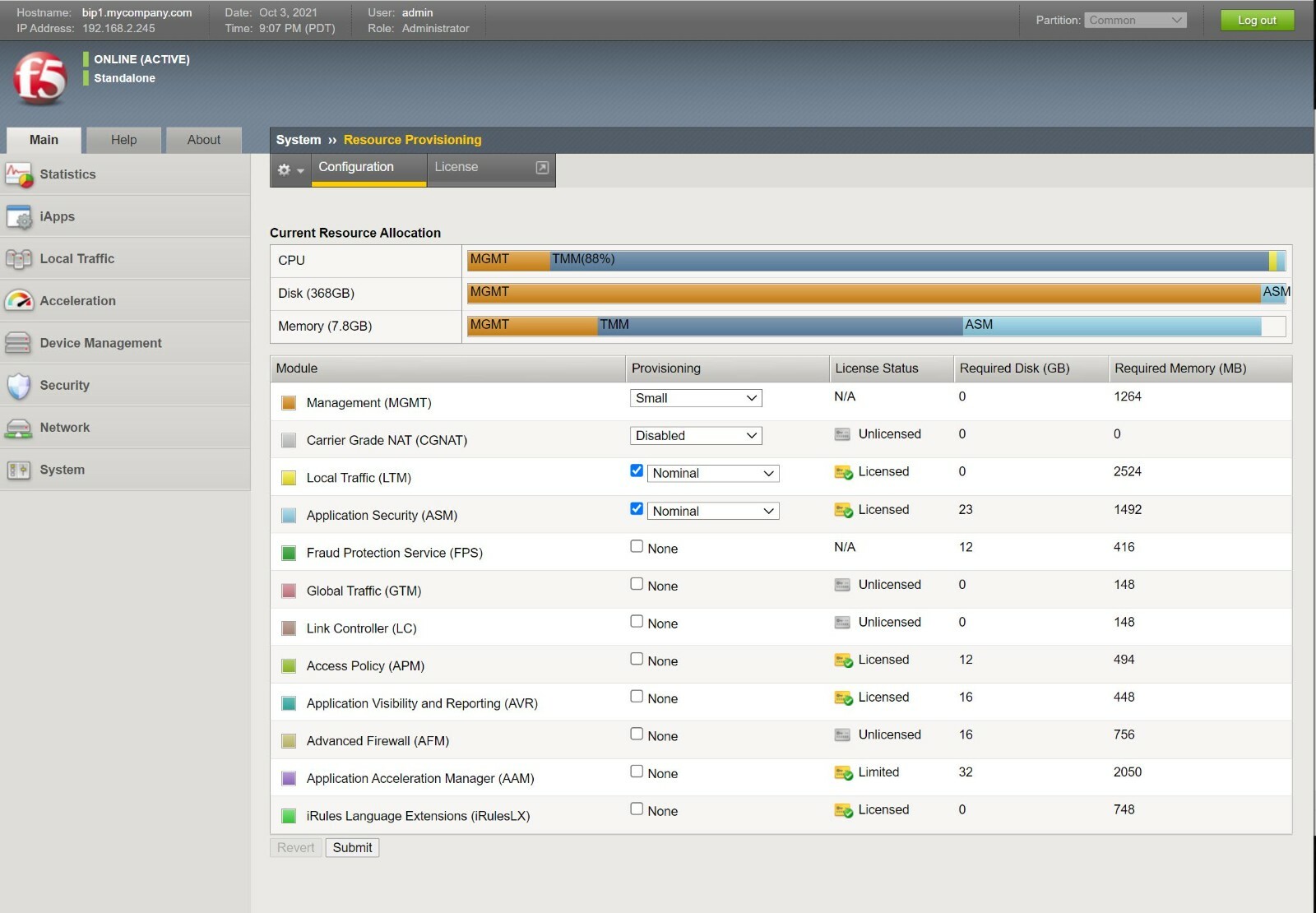The height and width of the screenshot is (913, 1316).
Task: Select the Configuration tab
Action: coord(368,169)
